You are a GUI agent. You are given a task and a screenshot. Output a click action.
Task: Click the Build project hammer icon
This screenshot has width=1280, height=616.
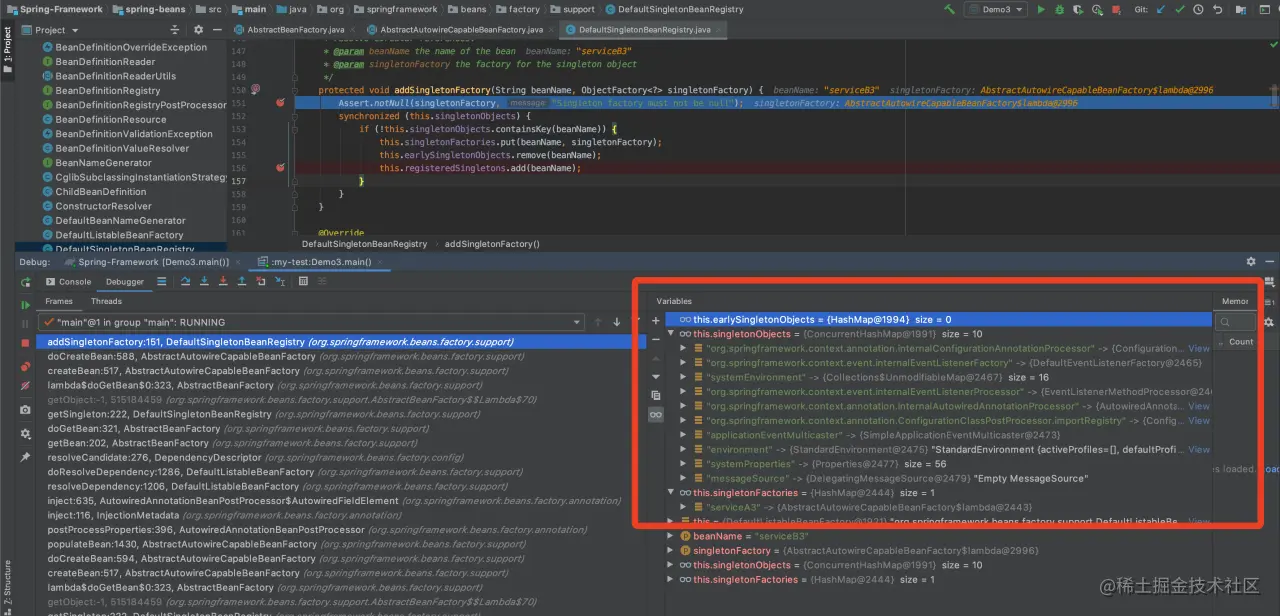coord(950,9)
